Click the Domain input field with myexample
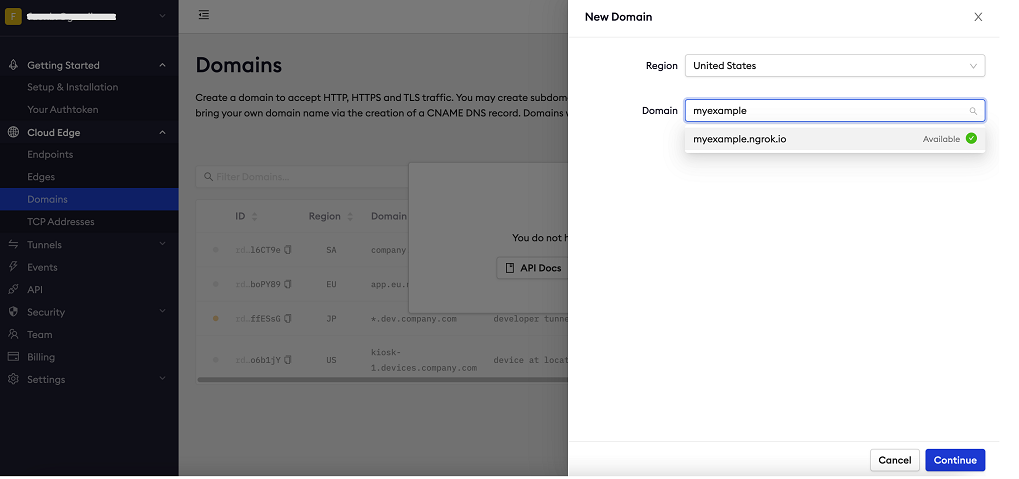The image size is (1019, 479). click(x=834, y=111)
